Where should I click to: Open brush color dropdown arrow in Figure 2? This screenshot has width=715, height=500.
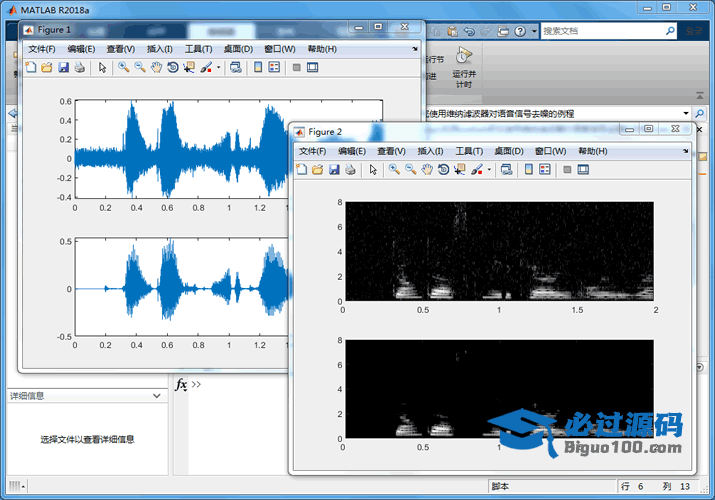[x=489, y=170]
